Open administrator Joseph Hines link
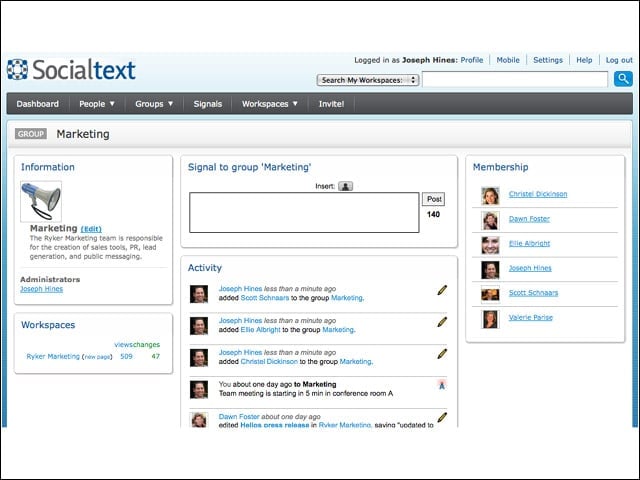This screenshot has height=480, width=640. tap(42, 289)
